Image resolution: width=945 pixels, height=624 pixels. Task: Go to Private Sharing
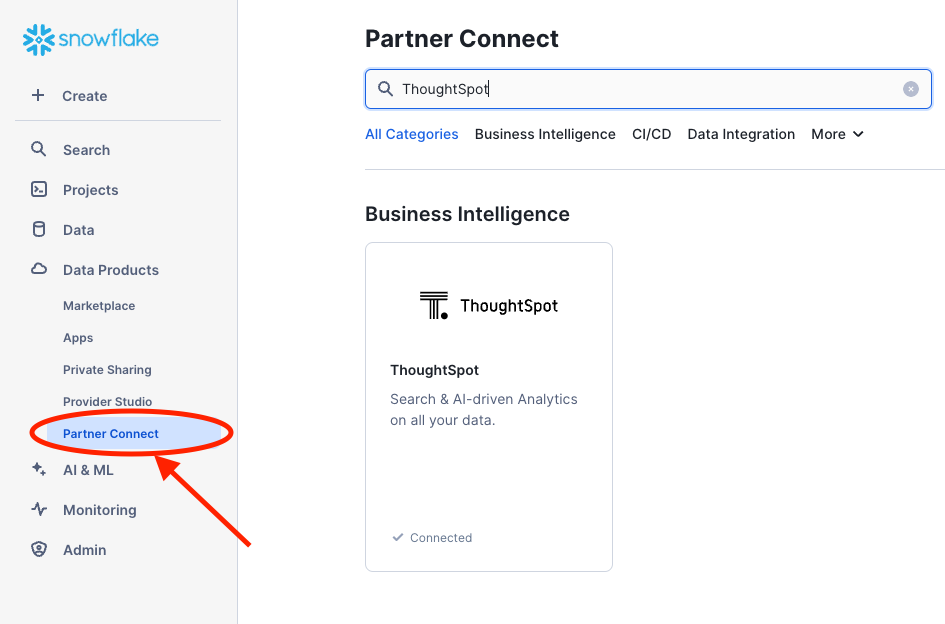pos(107,370)
